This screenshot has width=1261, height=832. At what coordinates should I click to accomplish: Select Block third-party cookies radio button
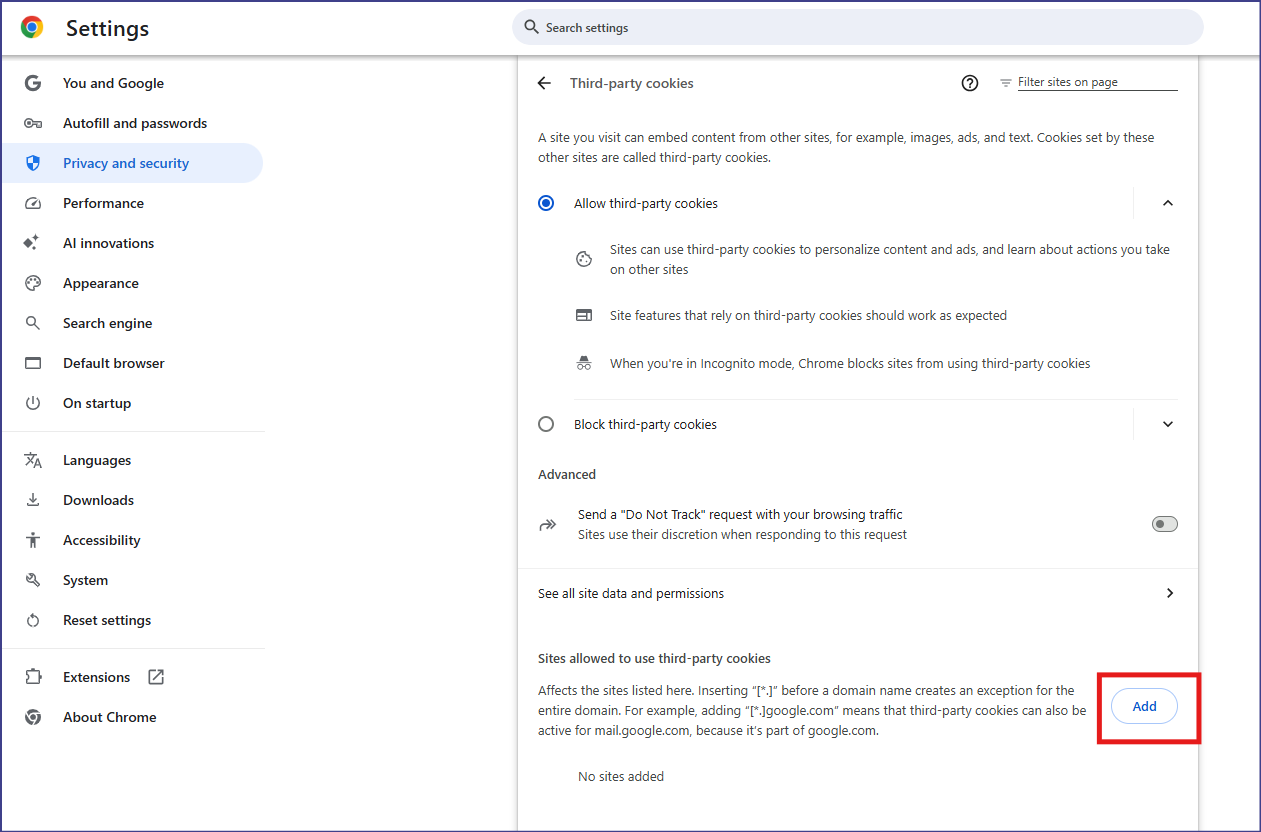(546, 424)
